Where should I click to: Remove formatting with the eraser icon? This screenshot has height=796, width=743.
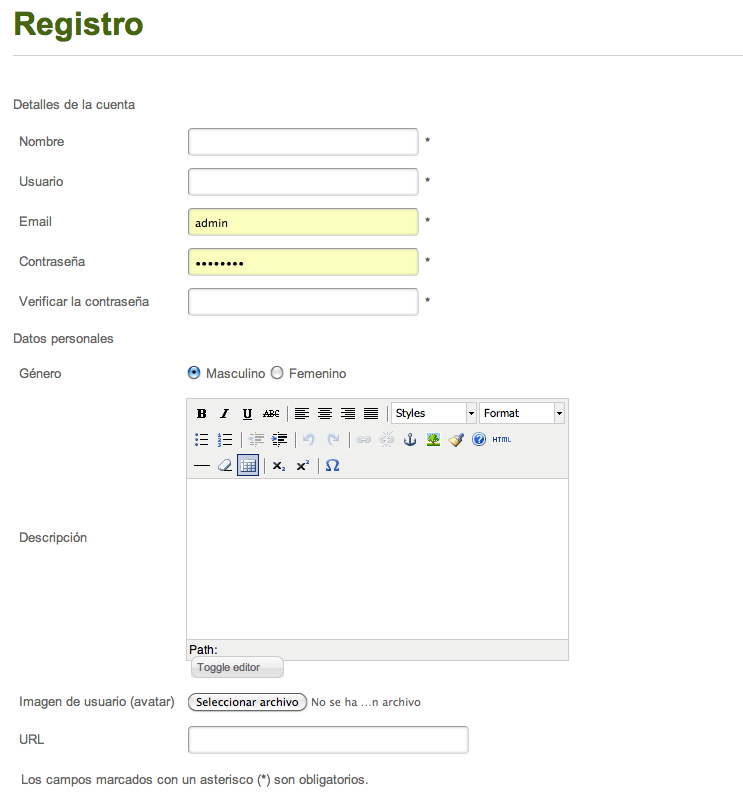click(x=224, y=466)
